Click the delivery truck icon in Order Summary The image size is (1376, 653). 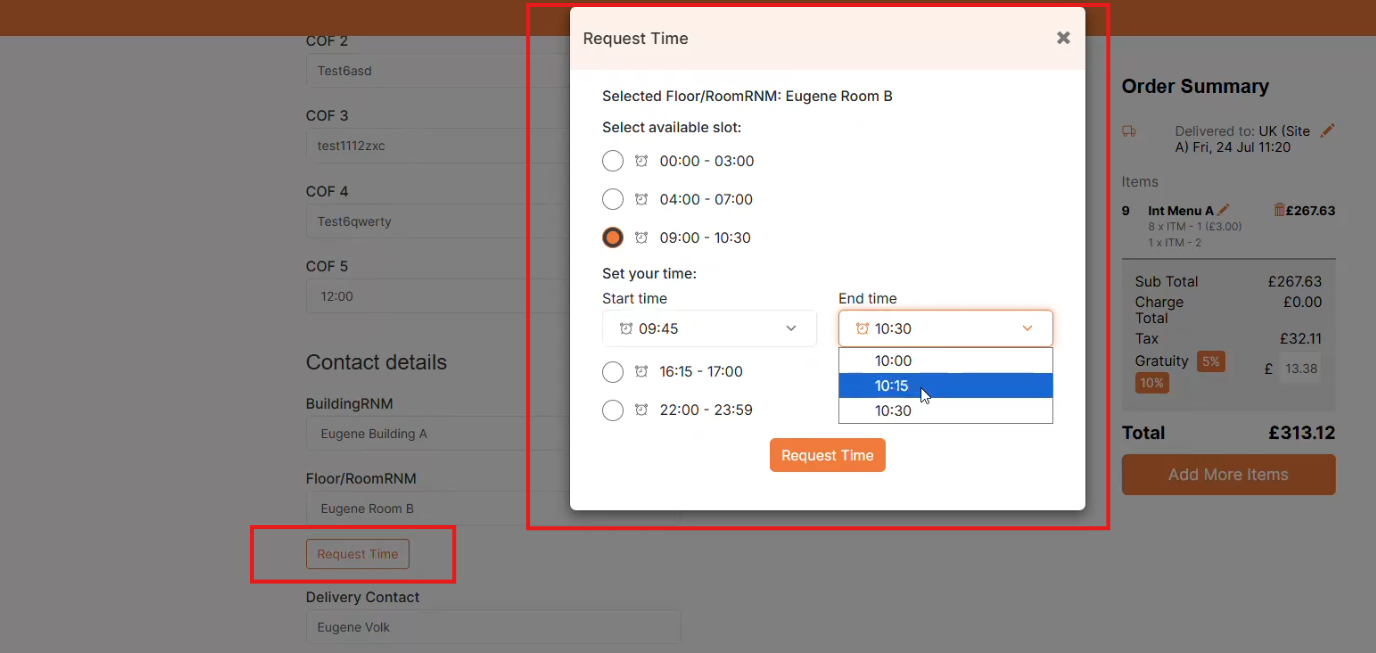(x=1129, y=131)
